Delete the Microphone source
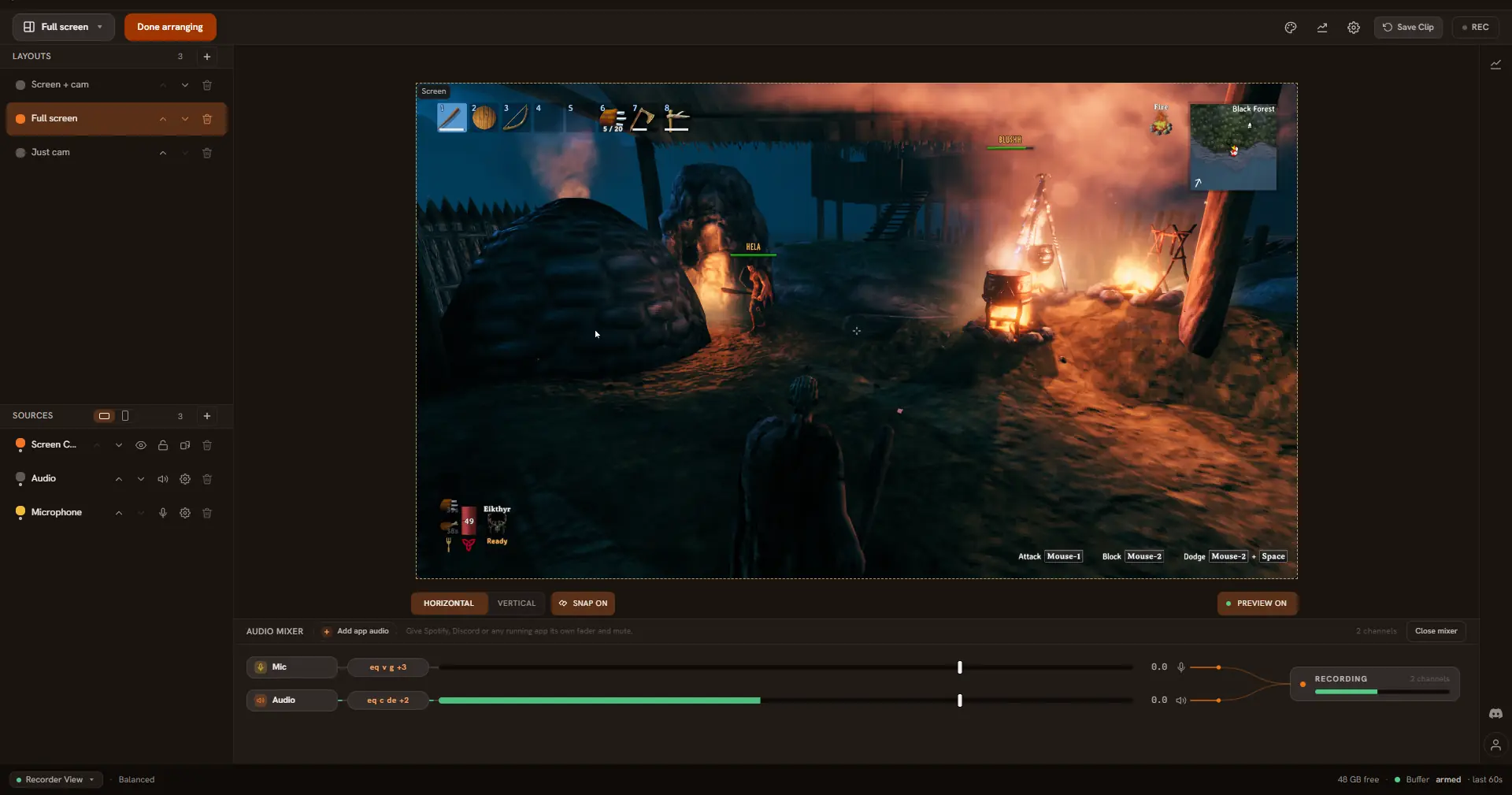1512x795 pixels. [x=207, y=513]
